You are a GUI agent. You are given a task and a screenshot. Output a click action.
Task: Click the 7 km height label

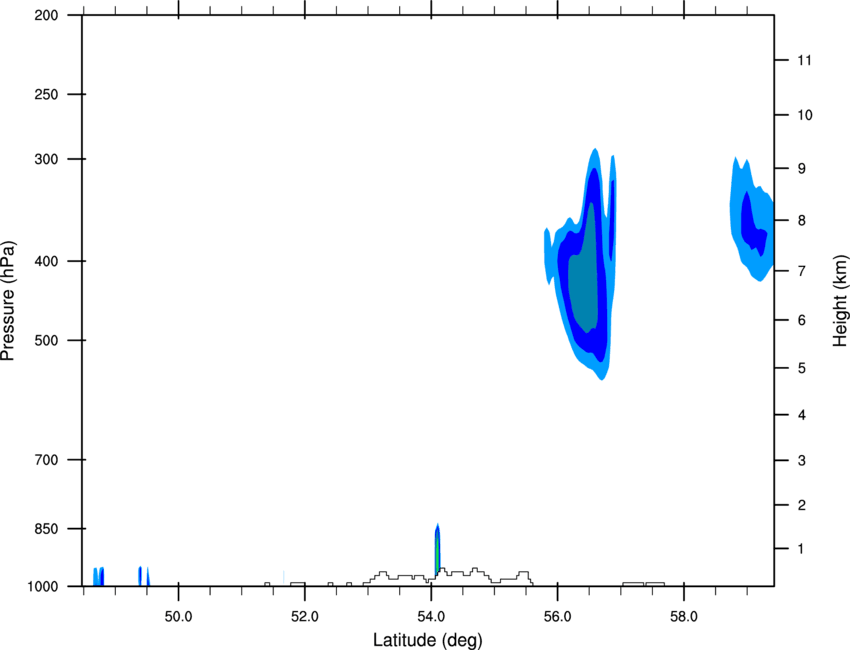click(802, 271)
